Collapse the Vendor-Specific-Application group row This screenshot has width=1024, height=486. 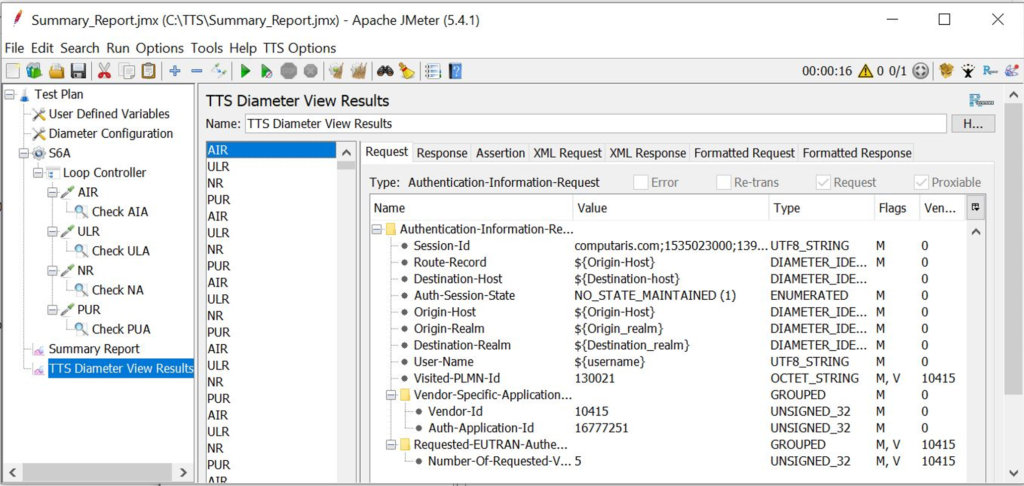point(390,395)
